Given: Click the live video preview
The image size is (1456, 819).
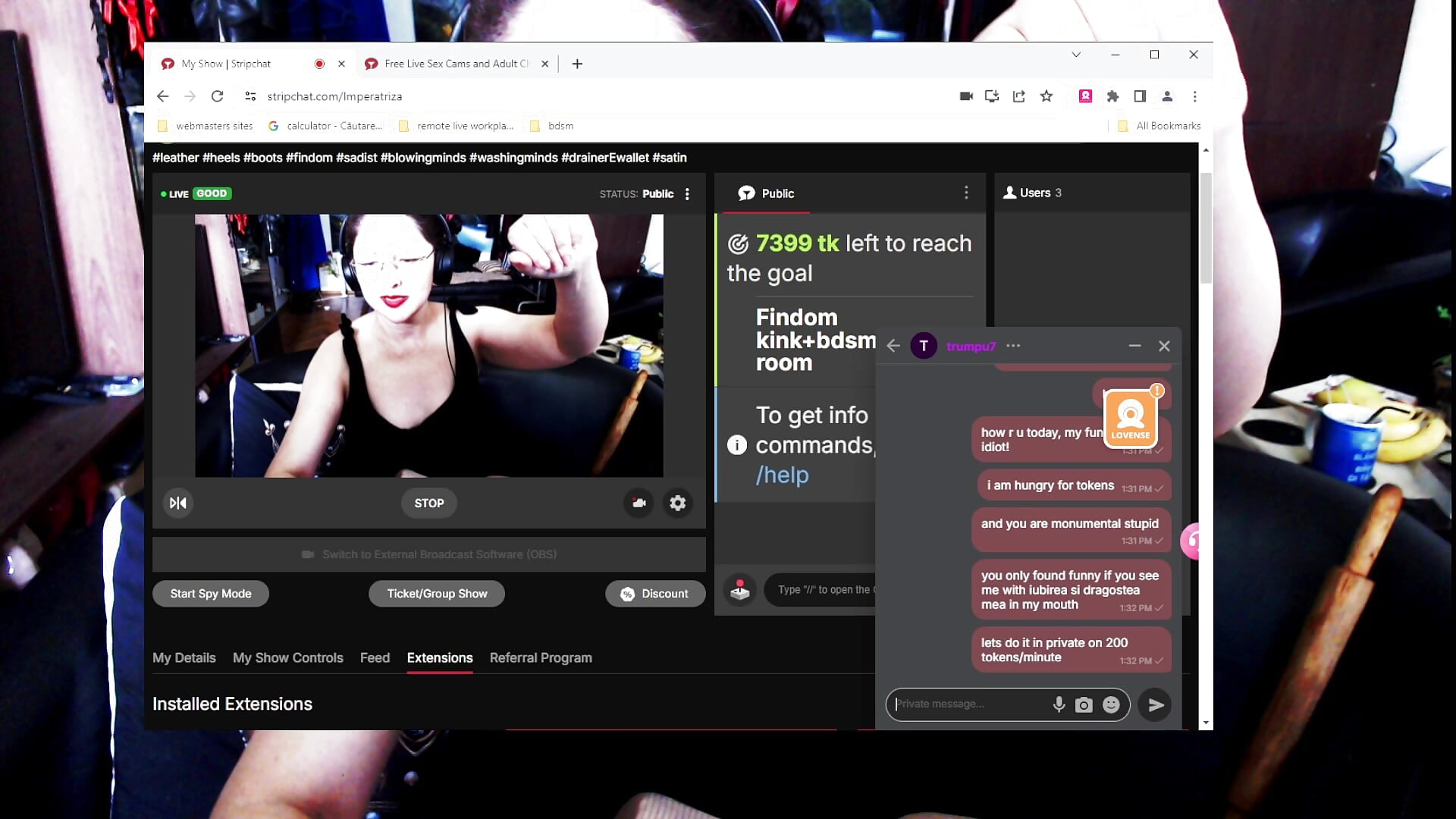Looking at the screenshot, I should [x=429, y=346].
